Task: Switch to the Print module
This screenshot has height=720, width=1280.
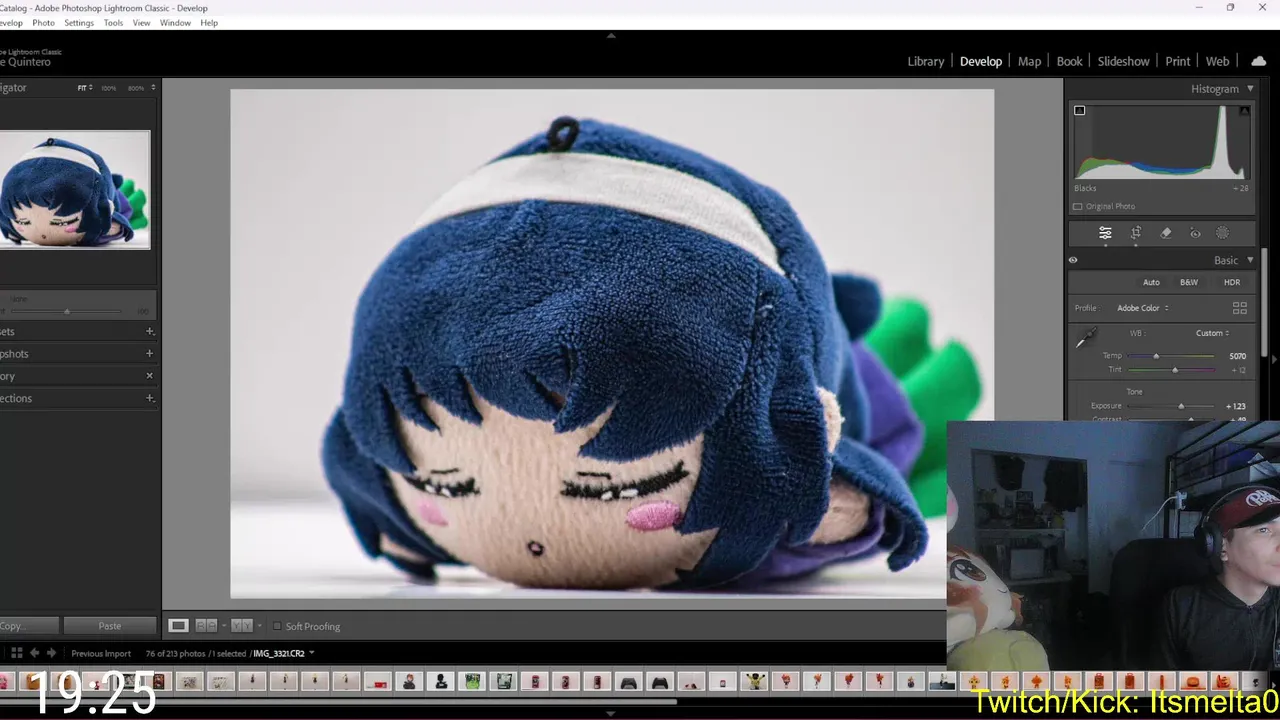Action: [x=1178, y=61]
